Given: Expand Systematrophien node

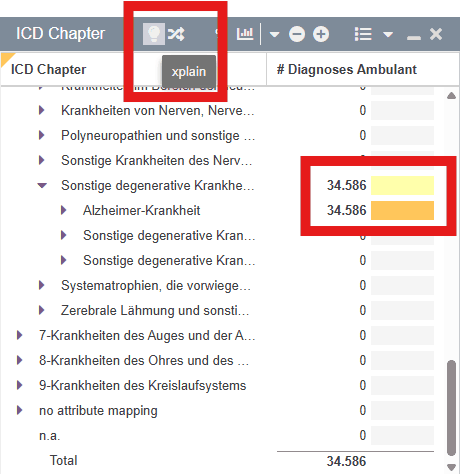Looking at the screenshot, I should pos(41,285).
